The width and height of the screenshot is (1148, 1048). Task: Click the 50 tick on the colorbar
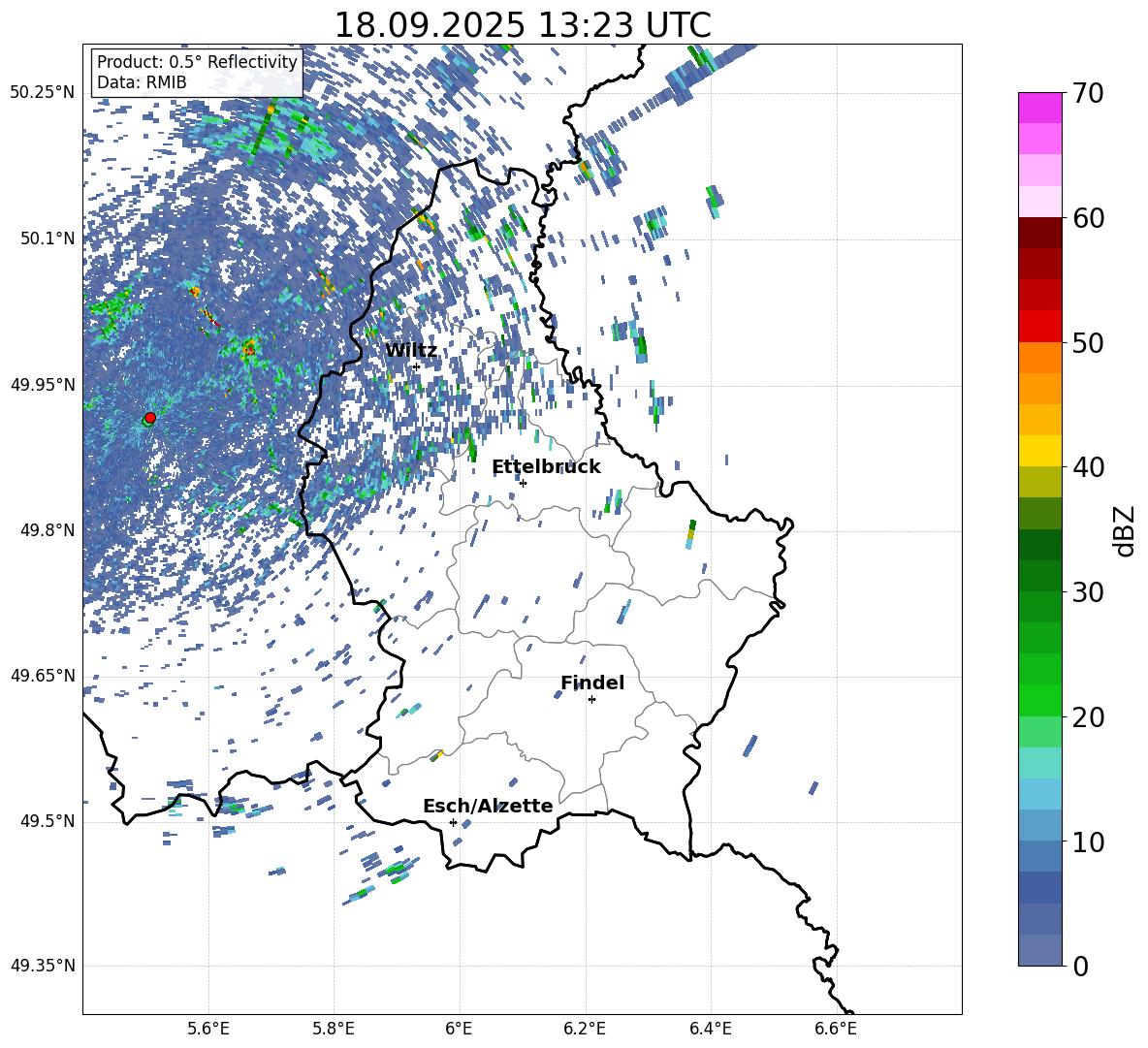pos(1088,342)
